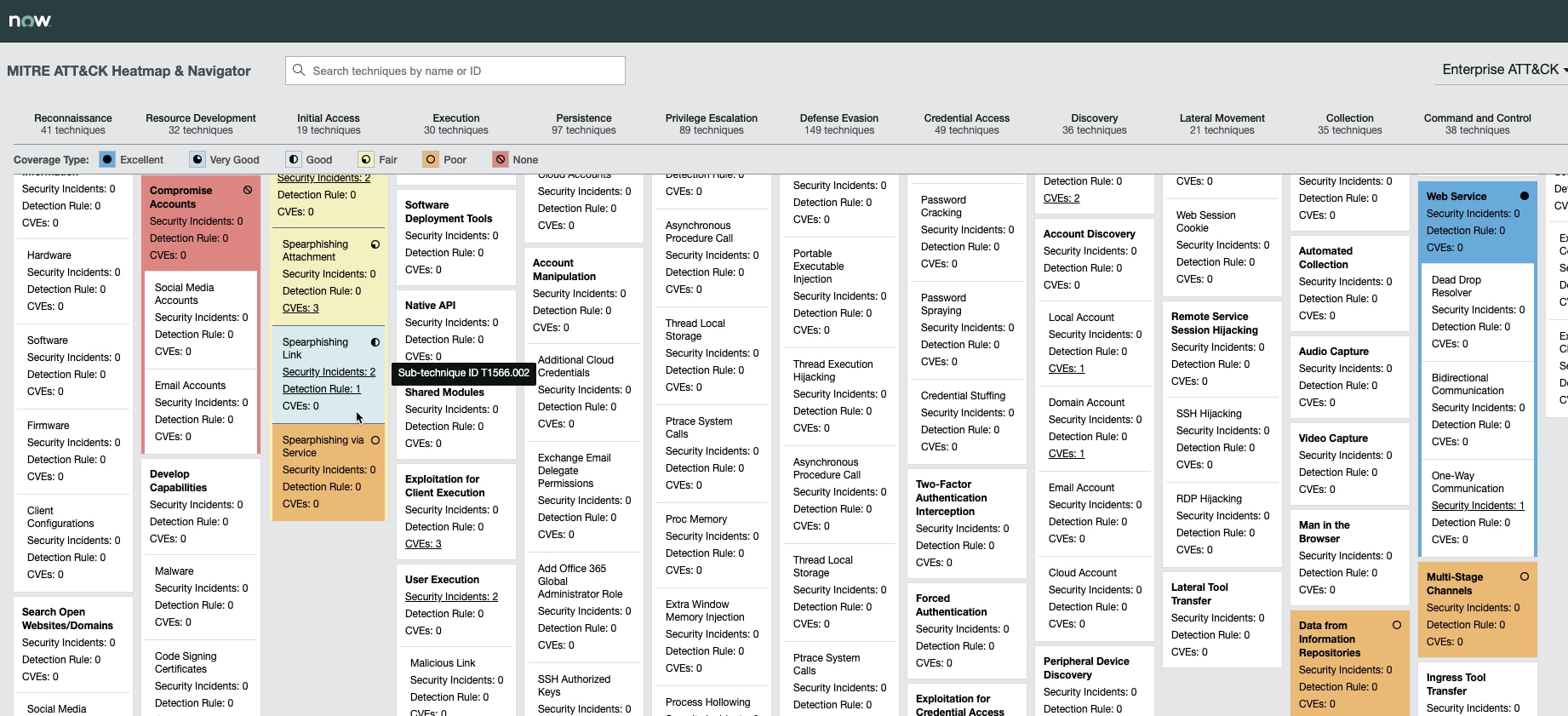Open the Software Deployment Tools technique title
Screen dimensions: 1568x716
[x=449, y=212]
